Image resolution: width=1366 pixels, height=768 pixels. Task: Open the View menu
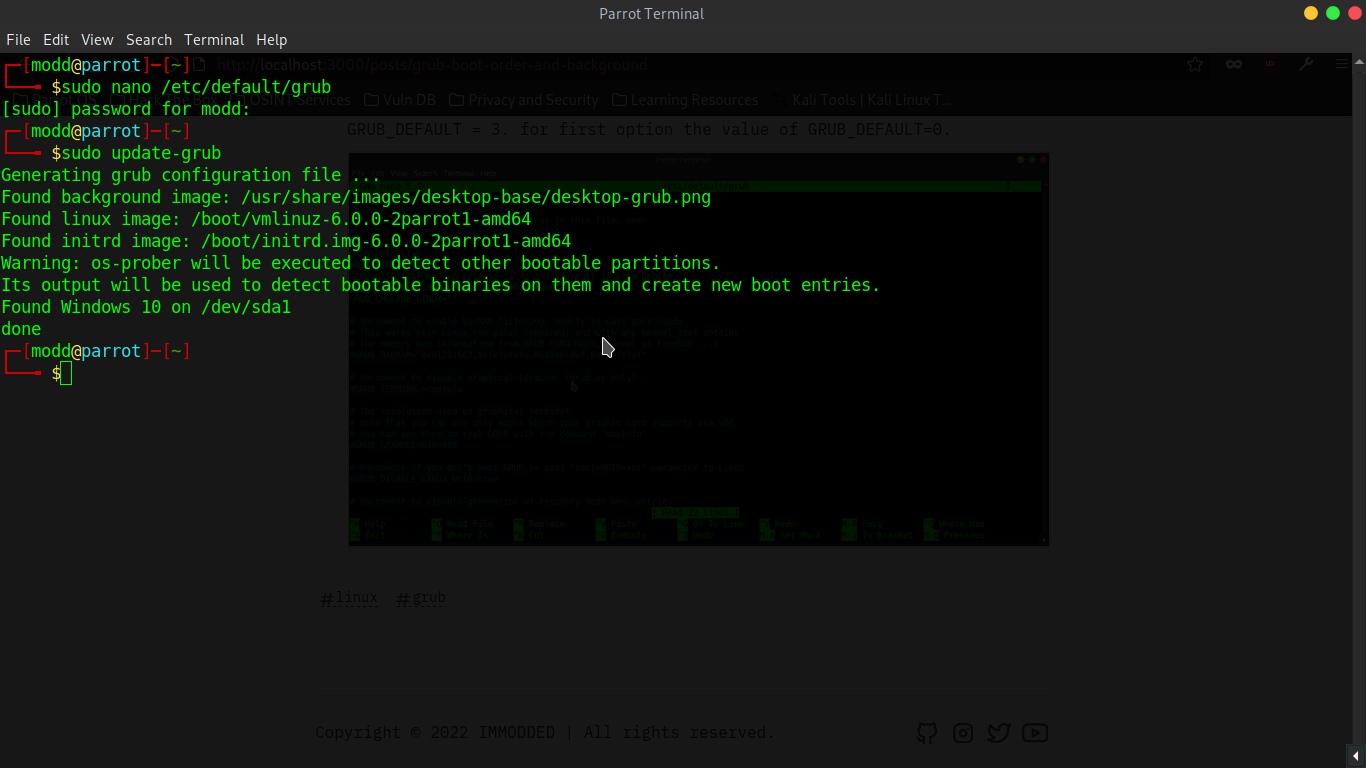97,40
